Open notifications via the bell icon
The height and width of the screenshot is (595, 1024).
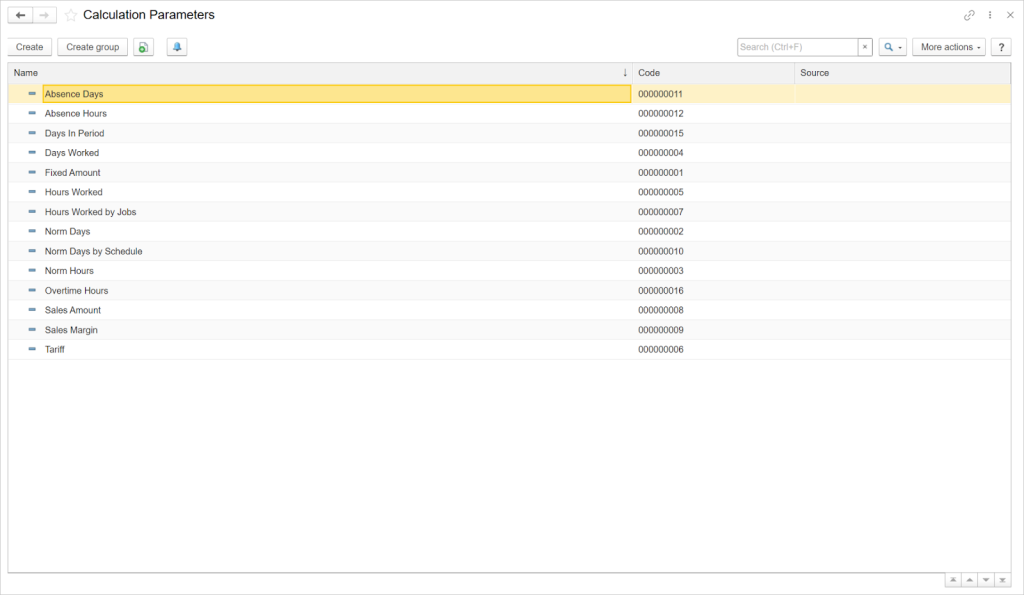click(x=176, y=47)
